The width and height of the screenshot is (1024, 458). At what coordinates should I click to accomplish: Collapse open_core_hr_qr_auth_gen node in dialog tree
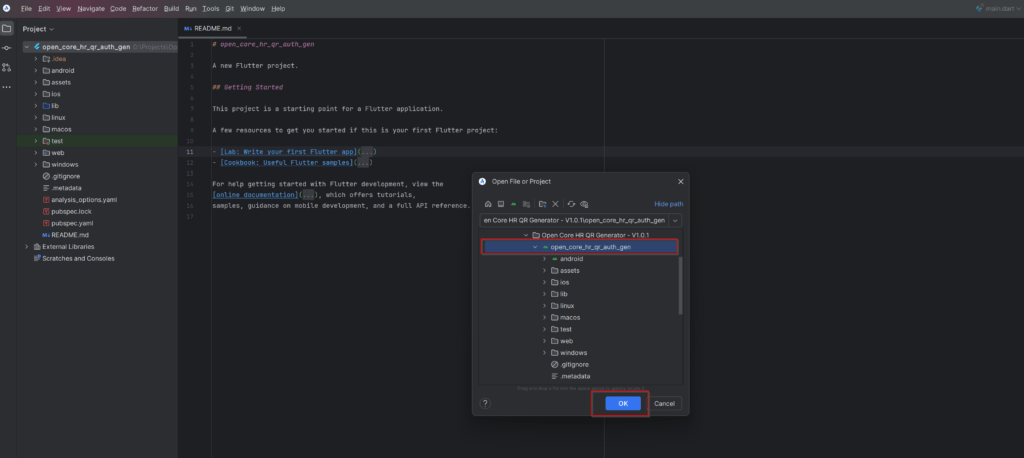[x=536, y=247]
